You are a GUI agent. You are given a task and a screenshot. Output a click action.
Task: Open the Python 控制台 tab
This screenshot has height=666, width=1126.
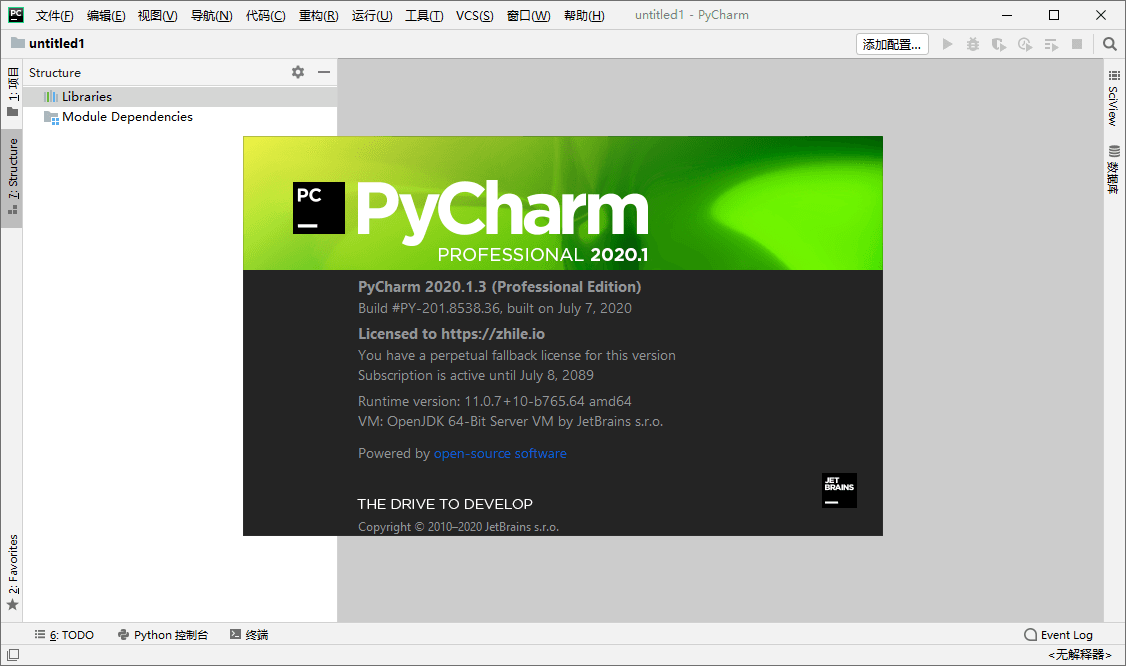click(x=163, y=635)
